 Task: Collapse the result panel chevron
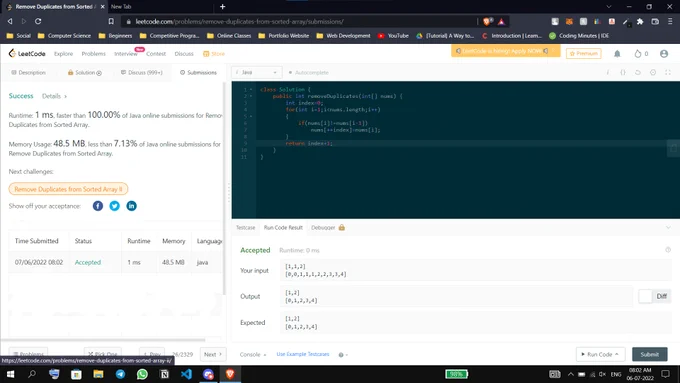coord(668,227)
